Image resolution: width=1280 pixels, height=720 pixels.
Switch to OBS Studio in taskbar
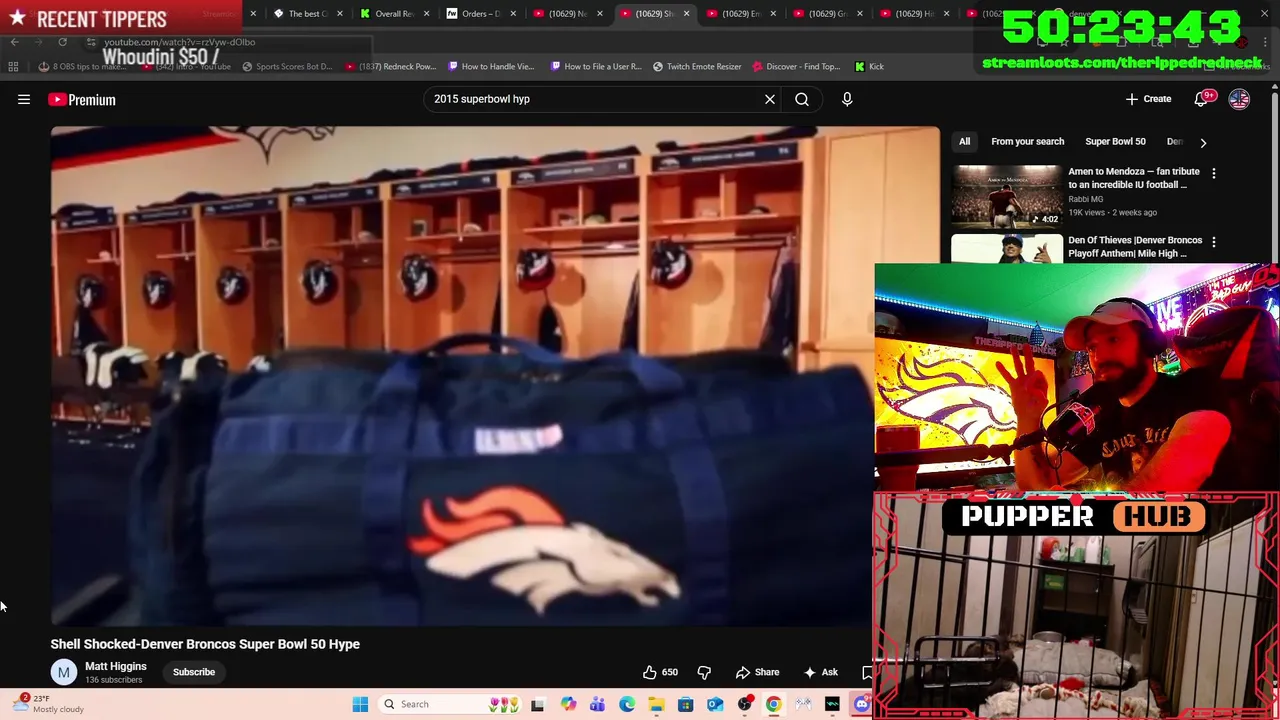(x=744, y=704)
